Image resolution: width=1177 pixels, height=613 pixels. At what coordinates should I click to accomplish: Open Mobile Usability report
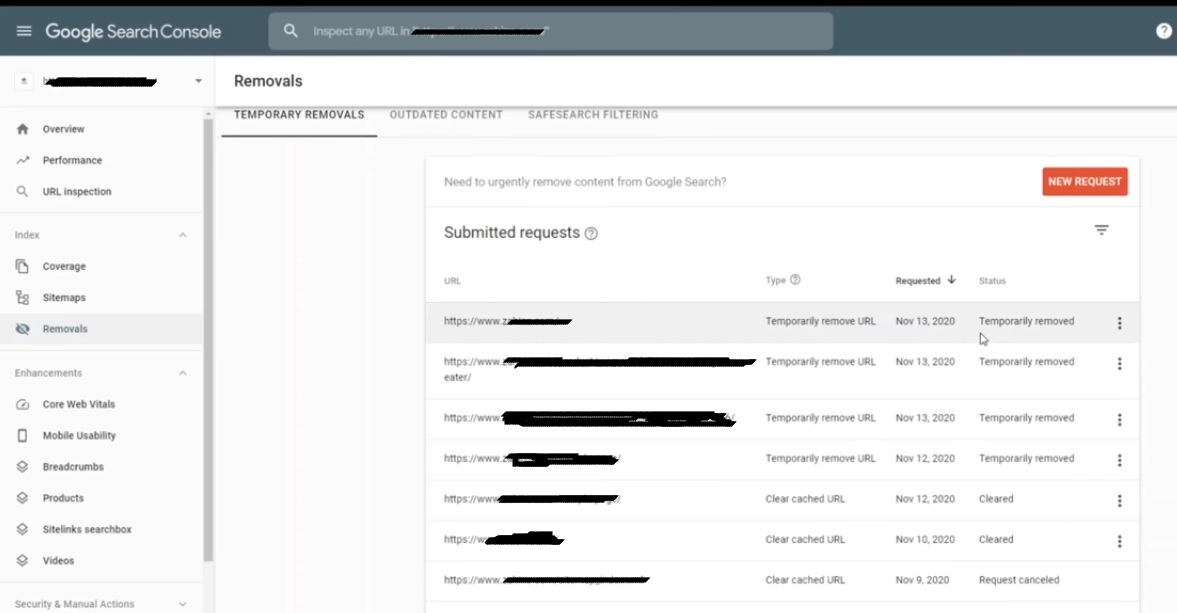[78, 435]
